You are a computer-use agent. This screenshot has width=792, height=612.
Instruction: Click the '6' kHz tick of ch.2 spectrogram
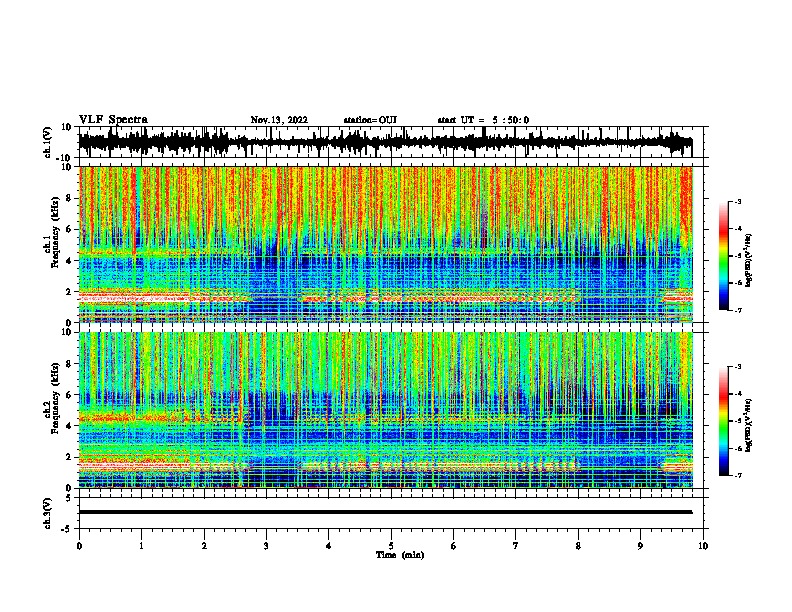pyautogui.click(x=69, y=395)
